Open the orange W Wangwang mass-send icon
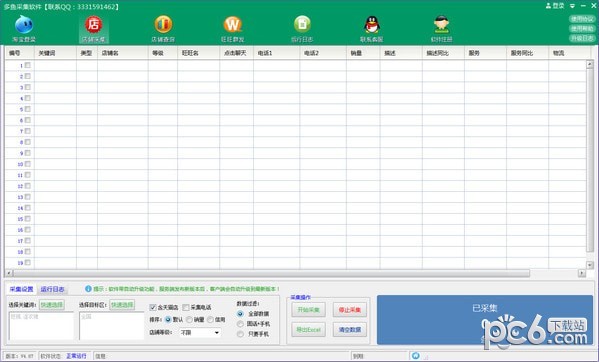Viewport: 599px width, 362px height. pos(233,25)
